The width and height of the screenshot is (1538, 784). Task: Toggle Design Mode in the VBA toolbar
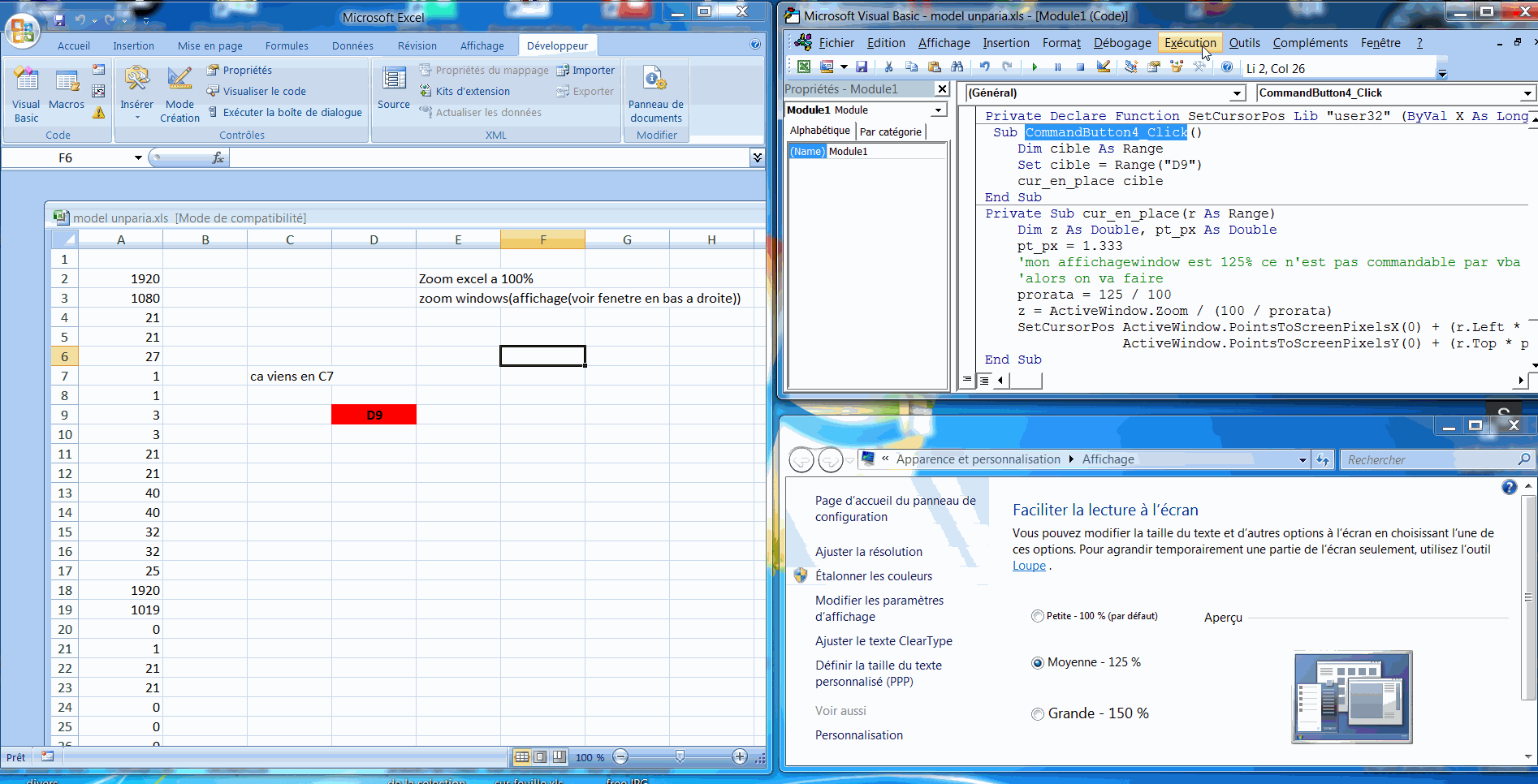point(1104,67)
